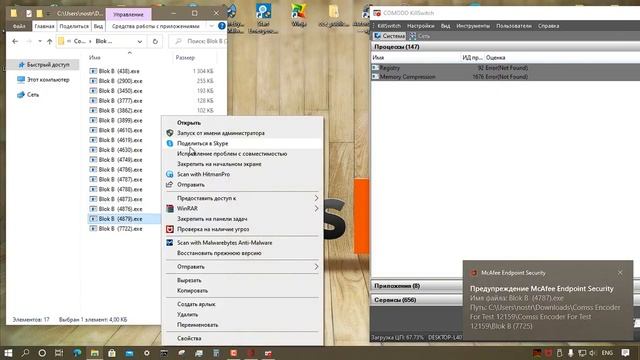This screenshot has width=640, height=360.
Task: Click the volume speaker tray icon
Action: coord(593,353)
